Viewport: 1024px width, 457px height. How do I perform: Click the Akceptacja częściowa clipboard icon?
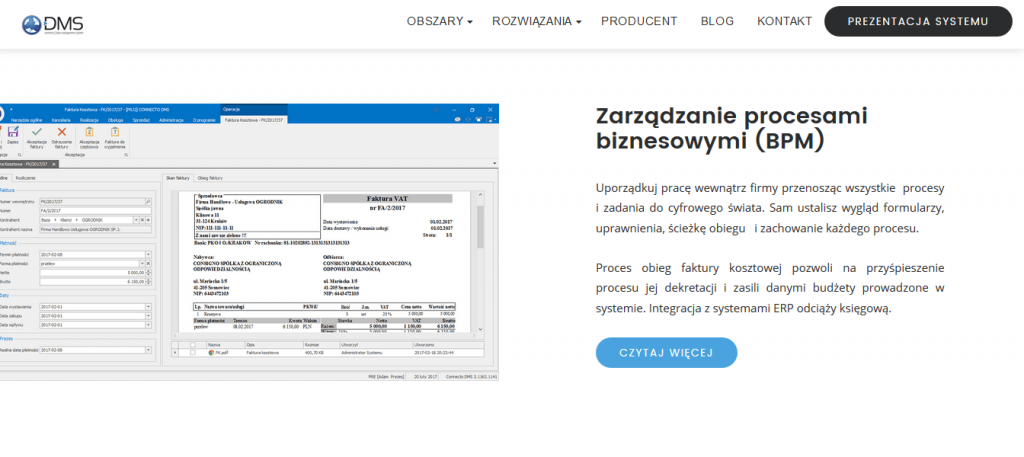coord(89,134)
